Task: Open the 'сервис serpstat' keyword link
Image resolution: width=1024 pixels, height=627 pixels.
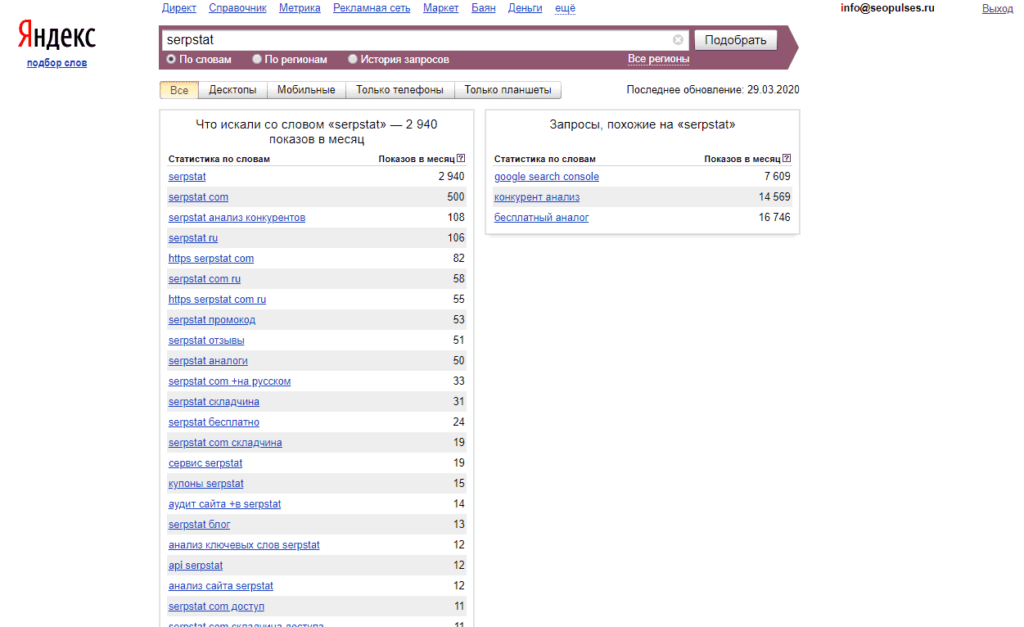Action: click(x=205, y=463)
